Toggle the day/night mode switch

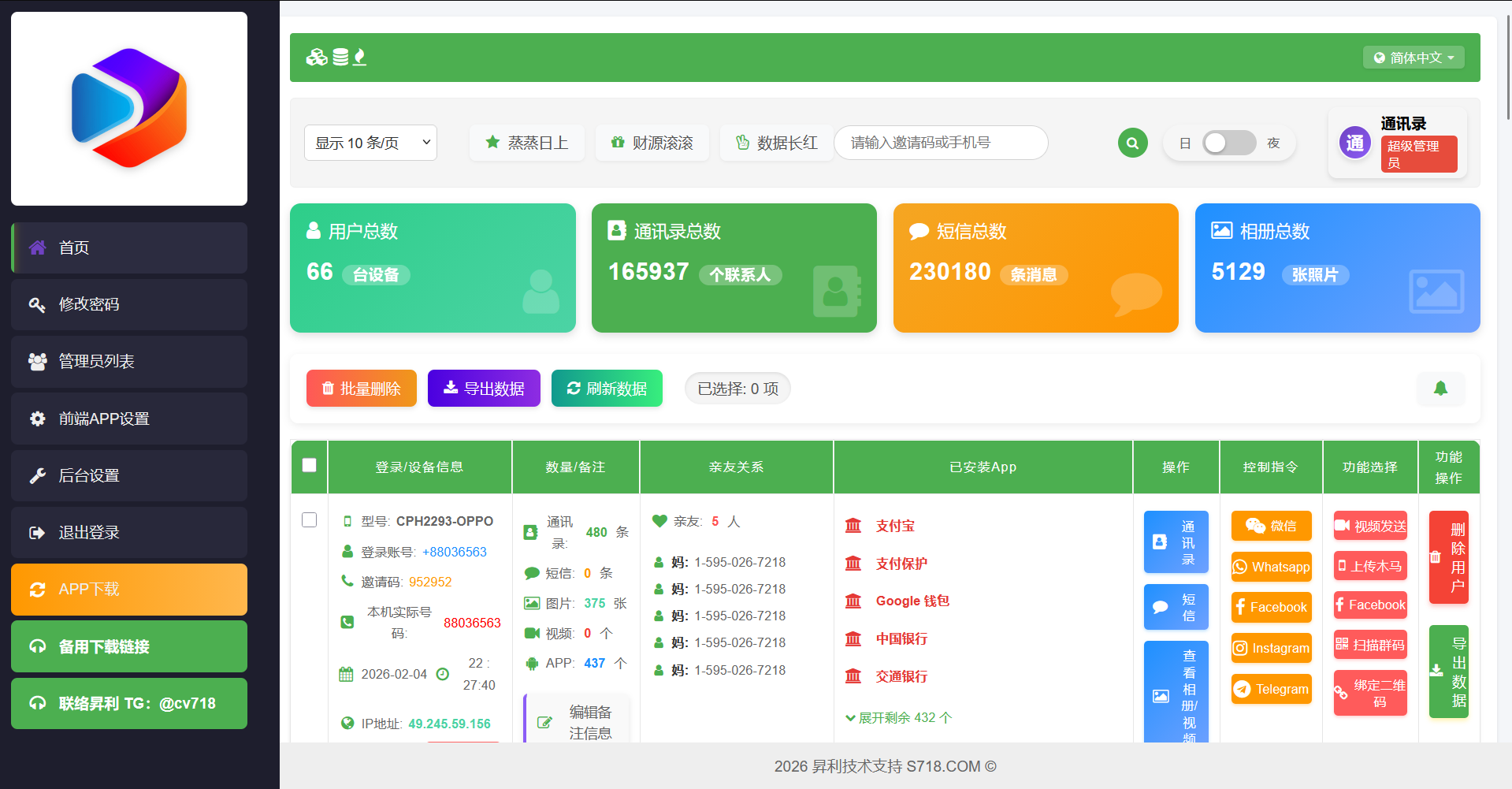[1228, 143]
